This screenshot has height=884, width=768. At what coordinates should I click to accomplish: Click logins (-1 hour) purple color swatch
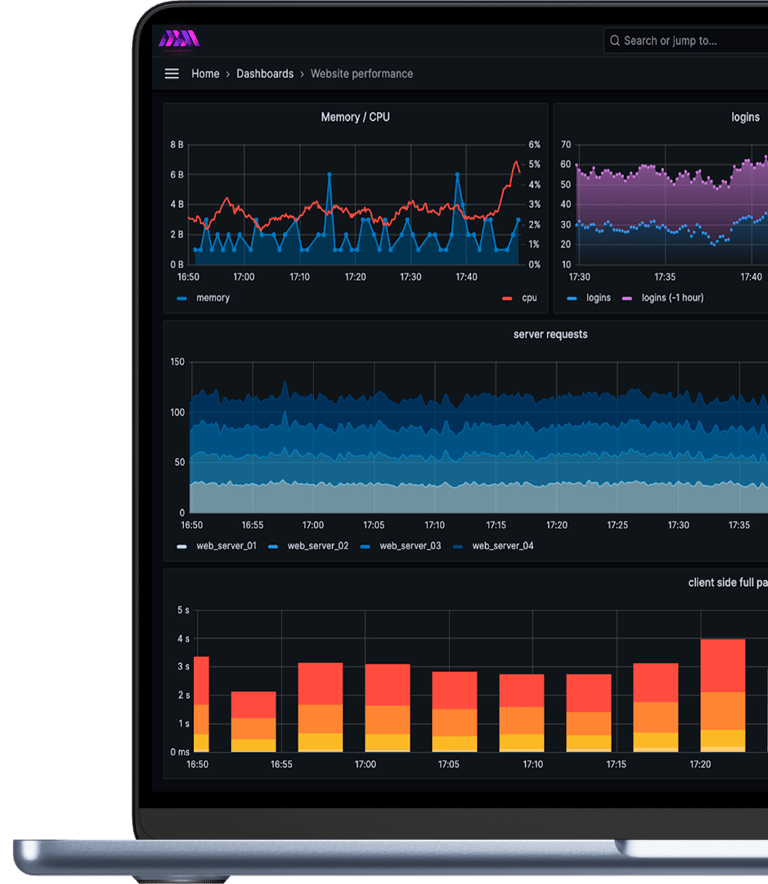(626, 298)
